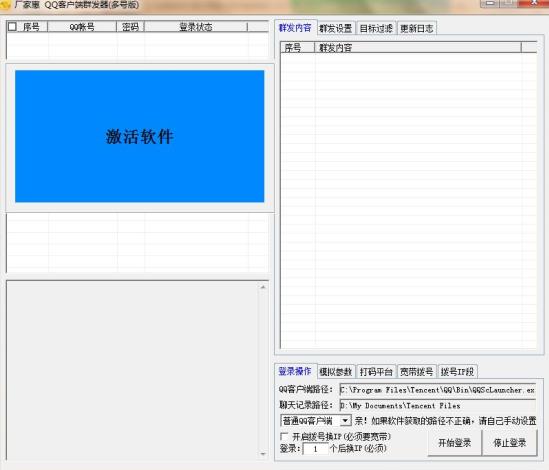Enable the 开启拨号换IP checkbox
Image resolution: width=549 pixels, height=470 pixels.
[284, 437]
